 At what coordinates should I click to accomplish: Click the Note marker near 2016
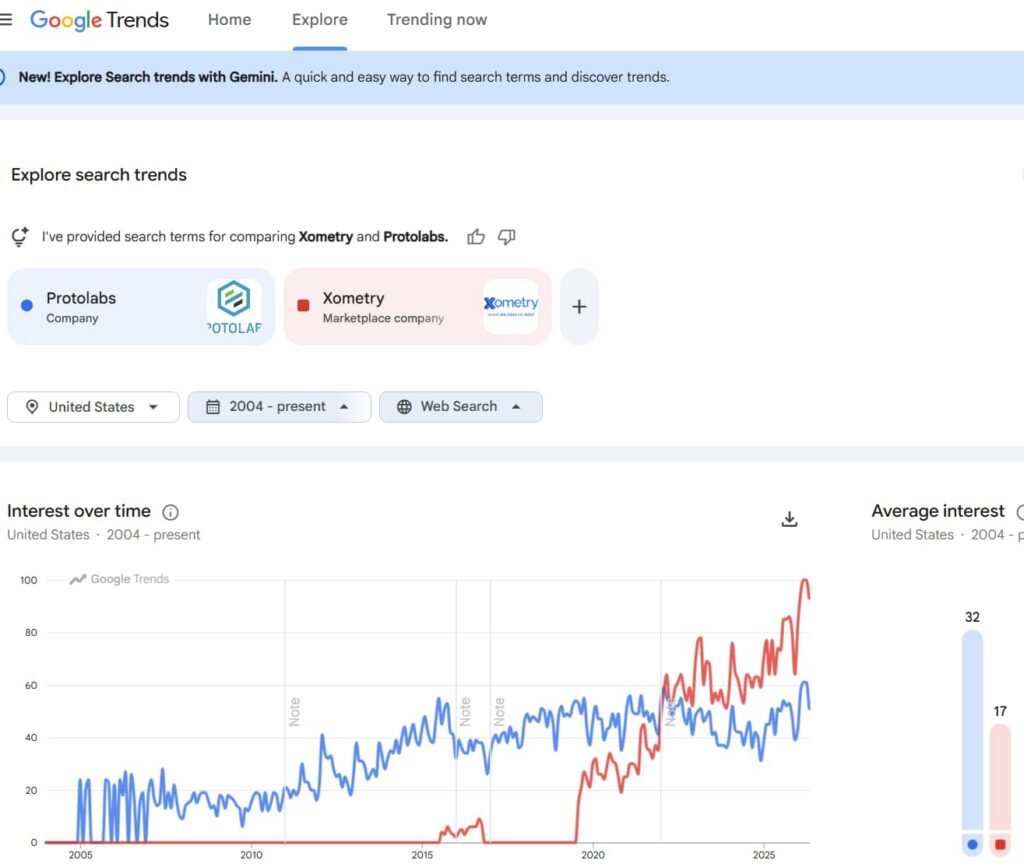pyautogui.click(x=466, y=712)
